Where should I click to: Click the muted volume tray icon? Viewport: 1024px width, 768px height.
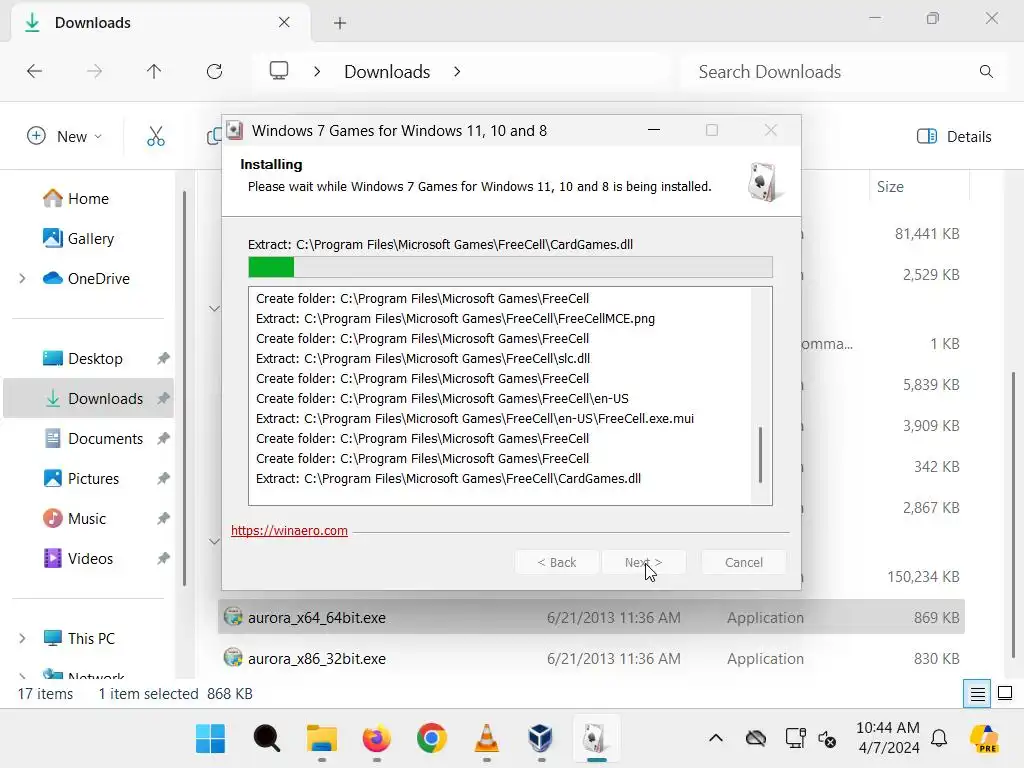click(x=827, y=739)
